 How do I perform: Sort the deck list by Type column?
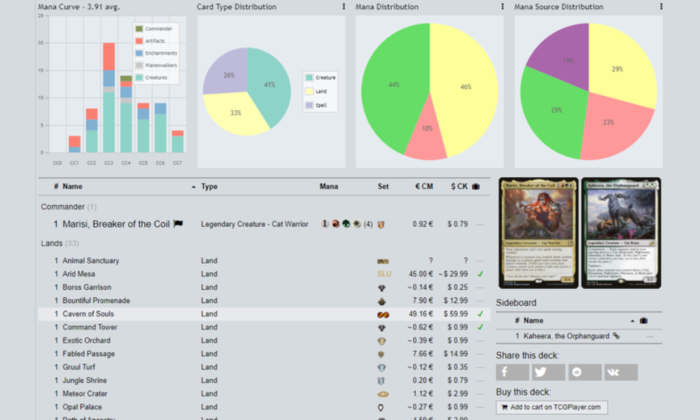(210, 186)
